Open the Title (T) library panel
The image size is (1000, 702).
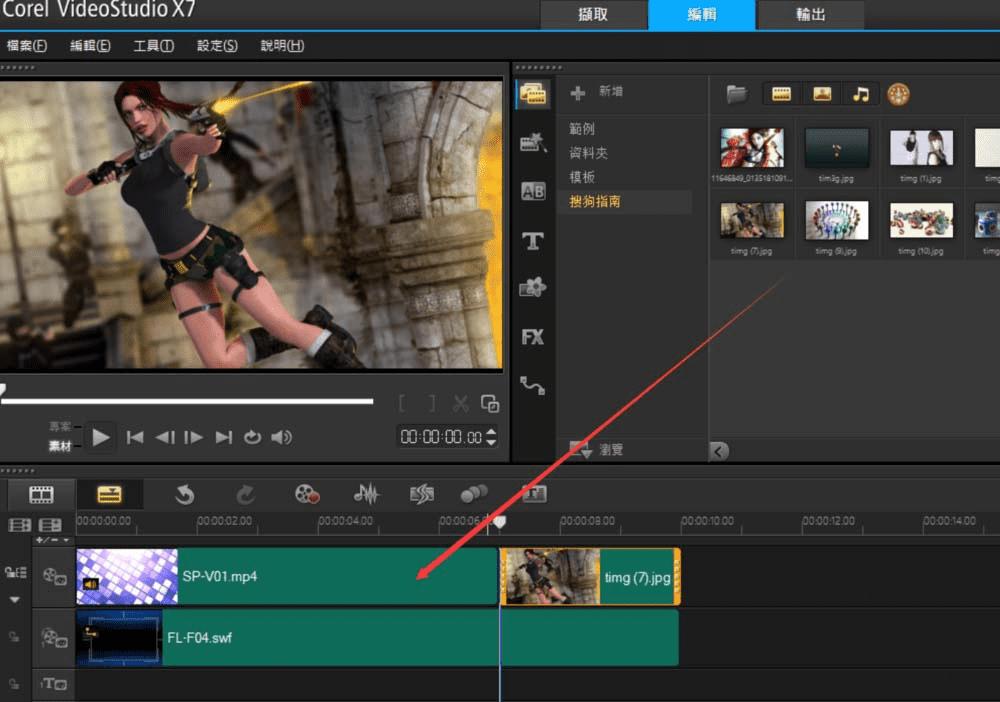[x=533, y=240]
